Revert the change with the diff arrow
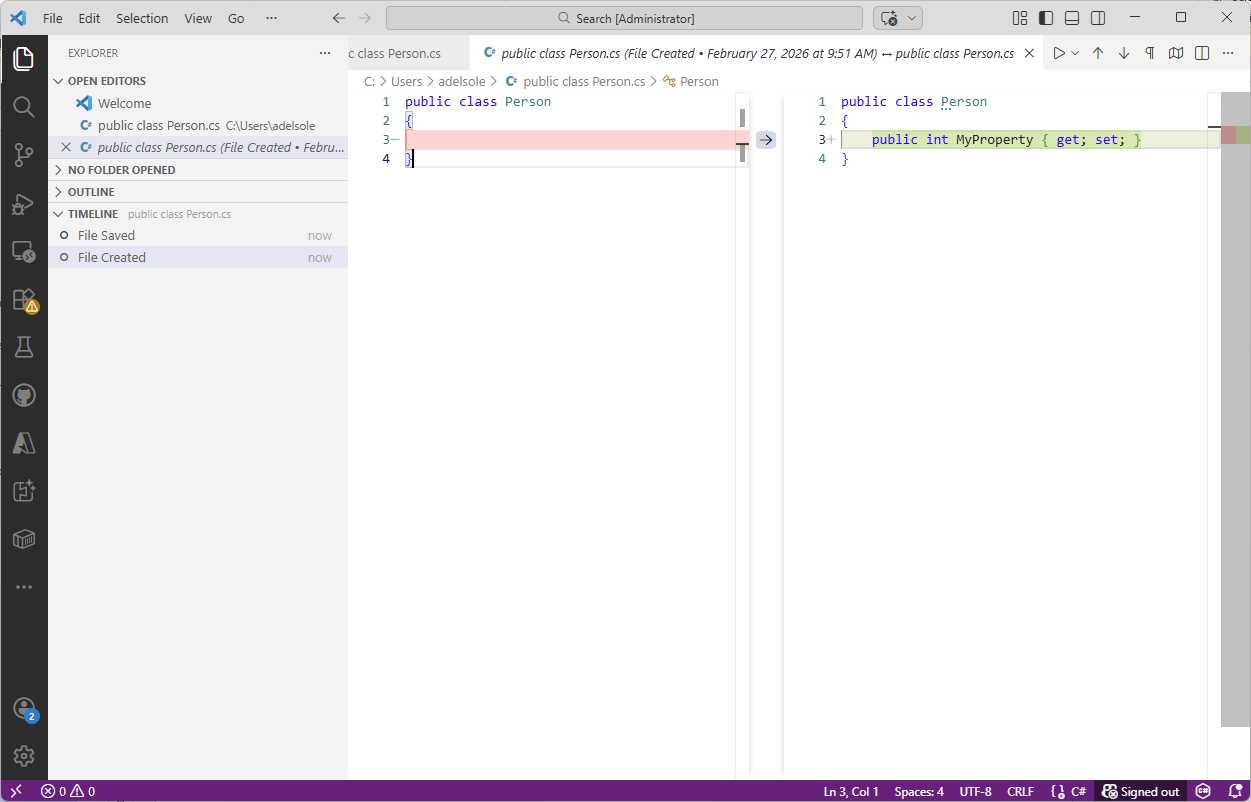Viewport: 1251px width, 802px height. click(x=766, y=140)
